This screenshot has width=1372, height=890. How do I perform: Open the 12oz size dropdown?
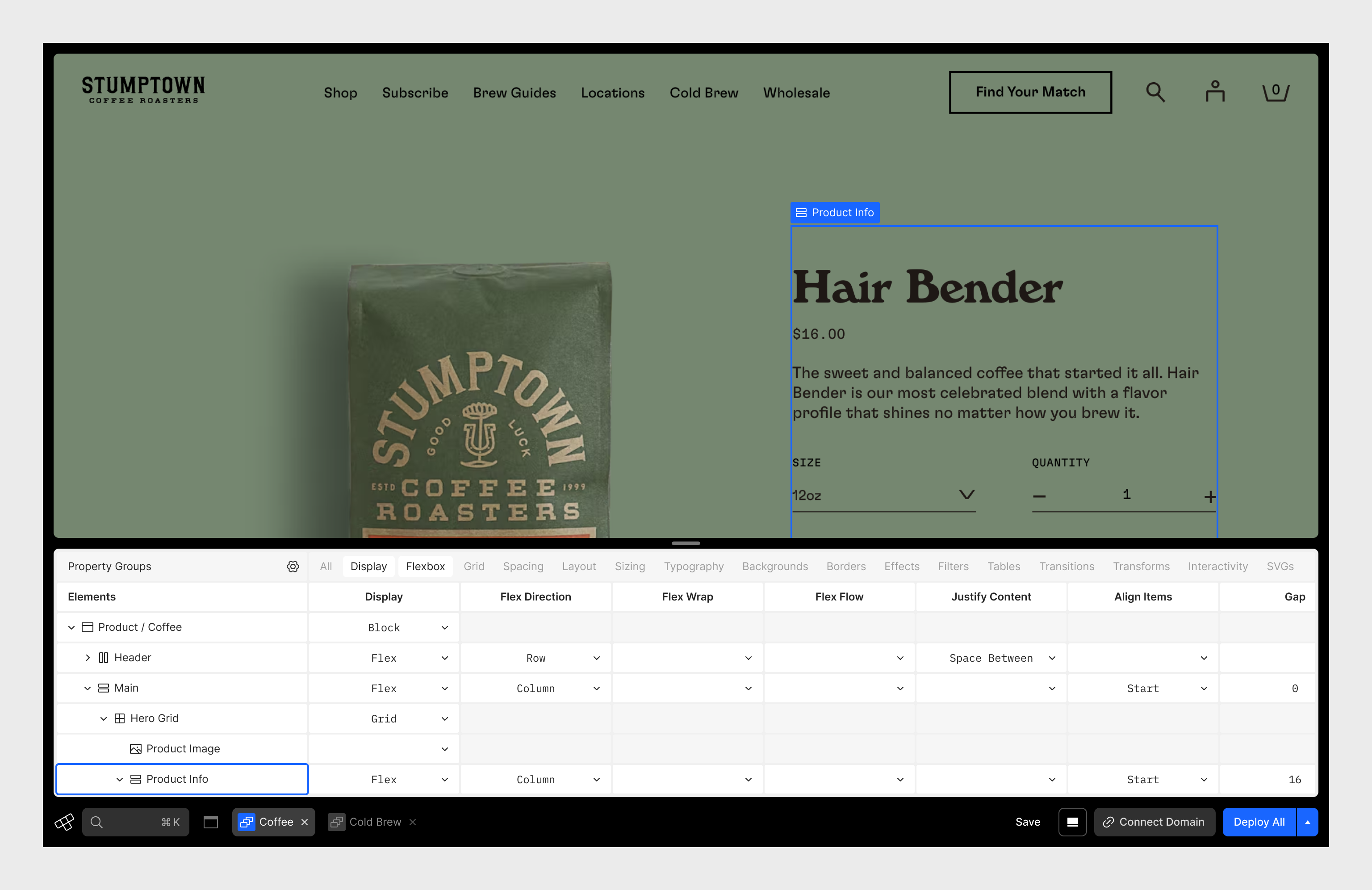884,495
